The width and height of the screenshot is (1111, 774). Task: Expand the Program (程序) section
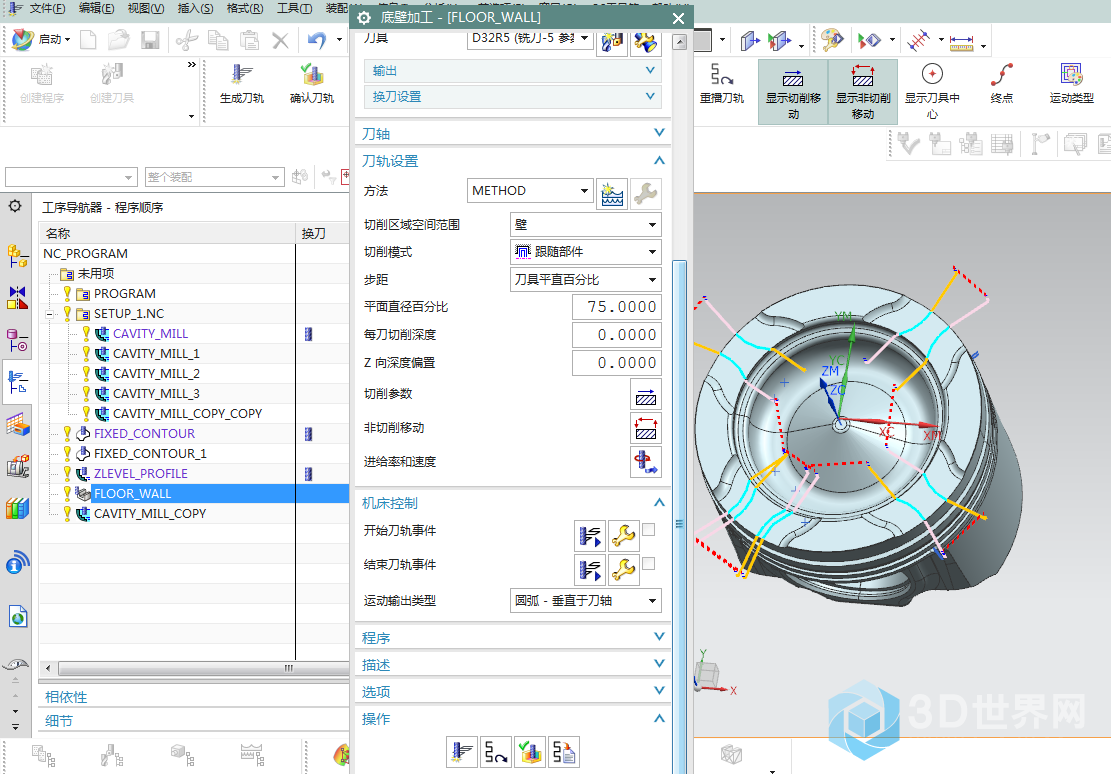coord(513,637)
